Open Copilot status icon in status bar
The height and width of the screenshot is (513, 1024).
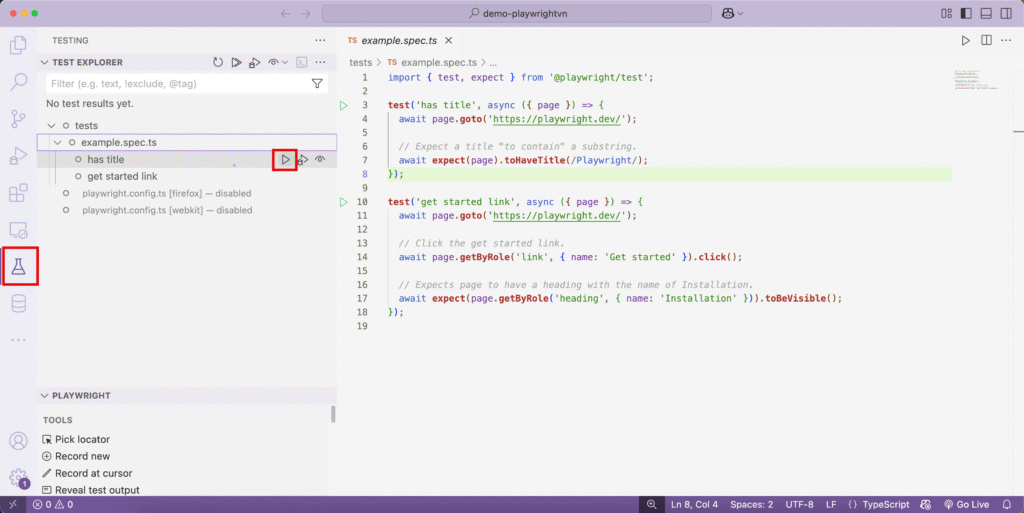pyautogui.click(x=925, y=505)
